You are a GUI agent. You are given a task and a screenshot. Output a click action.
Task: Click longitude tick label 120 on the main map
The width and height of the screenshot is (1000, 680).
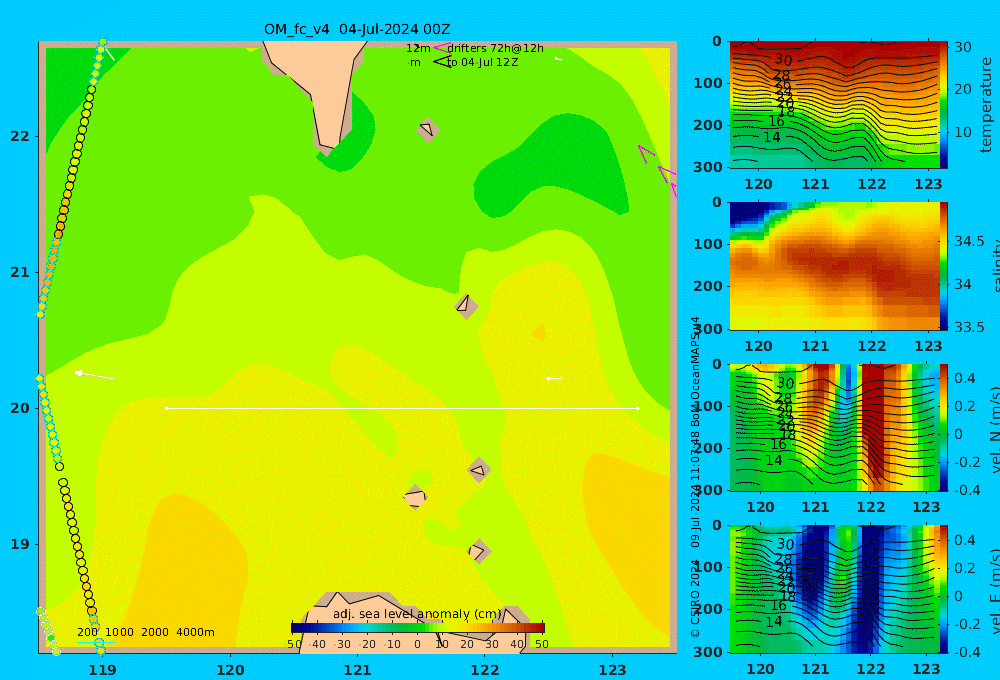point(230,670)
